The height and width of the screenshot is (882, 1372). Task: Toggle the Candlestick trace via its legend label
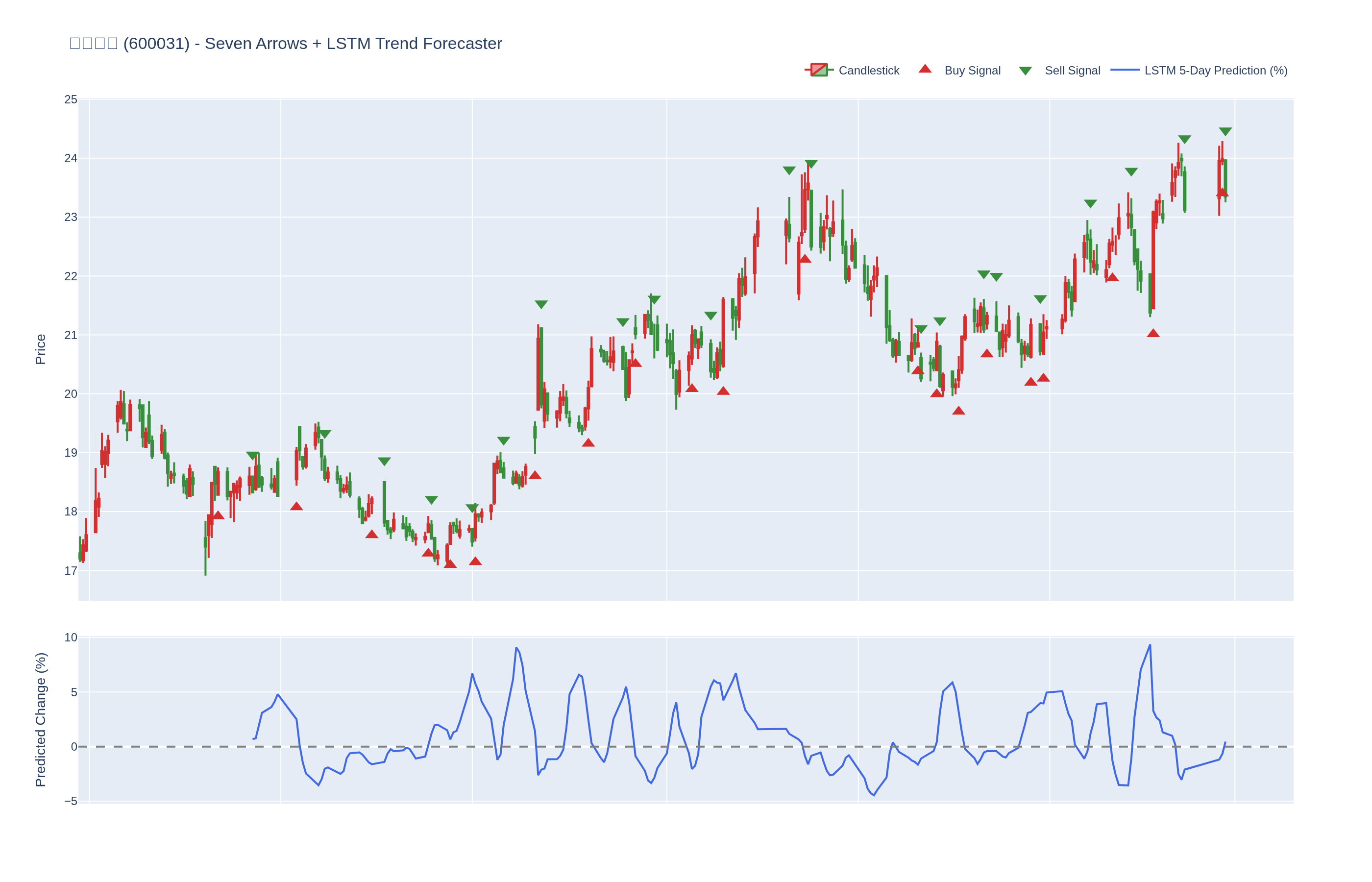click(869, 71)
